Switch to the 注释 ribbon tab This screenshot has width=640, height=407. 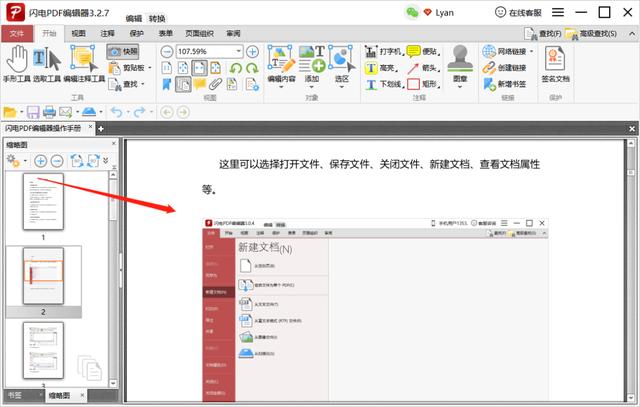point(107,34)
